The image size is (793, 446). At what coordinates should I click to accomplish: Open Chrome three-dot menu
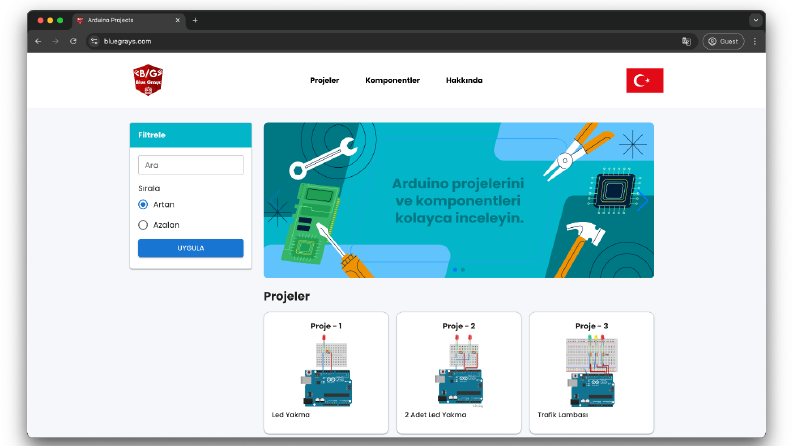[755, 41]
